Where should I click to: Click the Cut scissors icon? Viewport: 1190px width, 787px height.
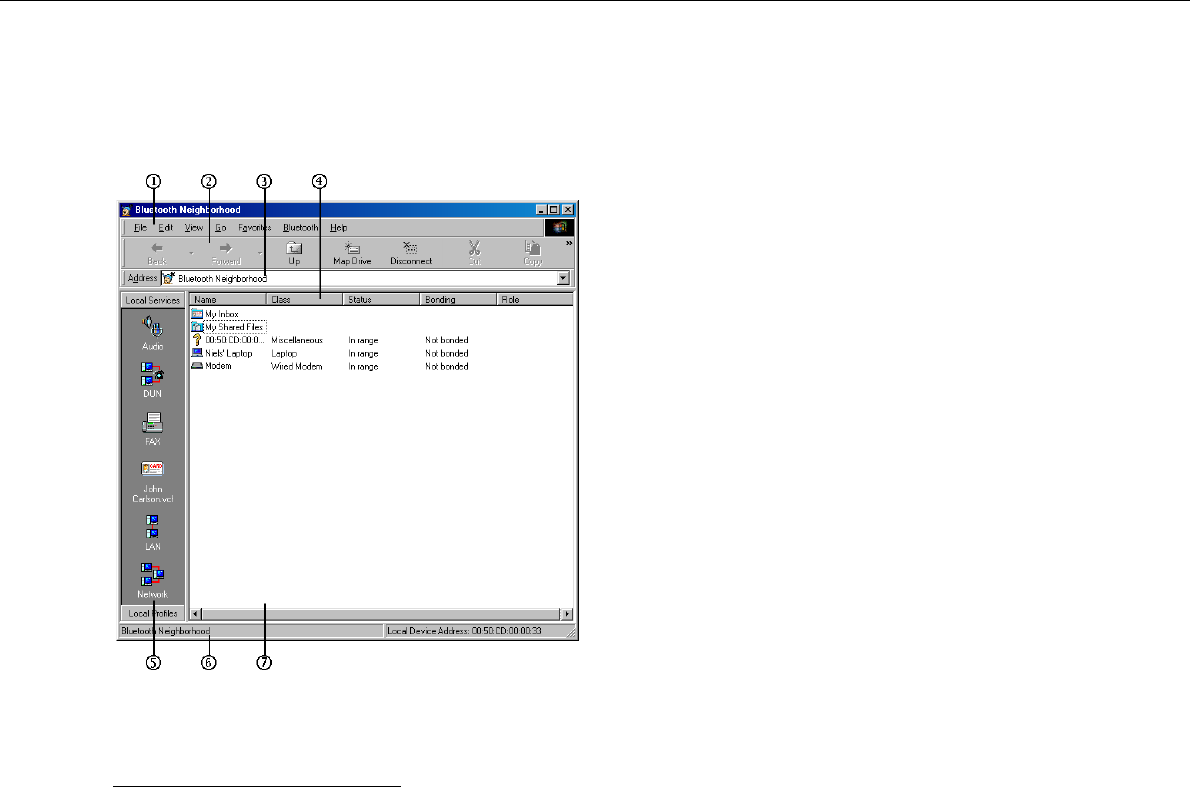(474, 248)
